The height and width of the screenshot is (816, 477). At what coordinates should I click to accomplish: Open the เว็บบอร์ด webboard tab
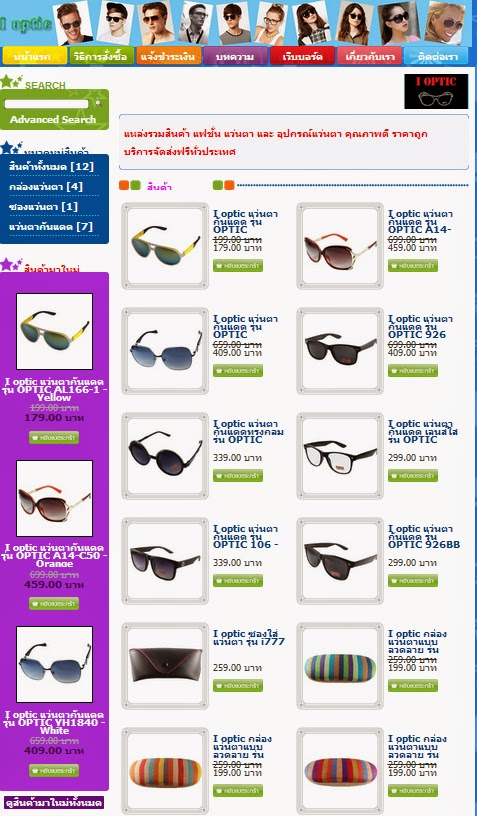[302, 56]
